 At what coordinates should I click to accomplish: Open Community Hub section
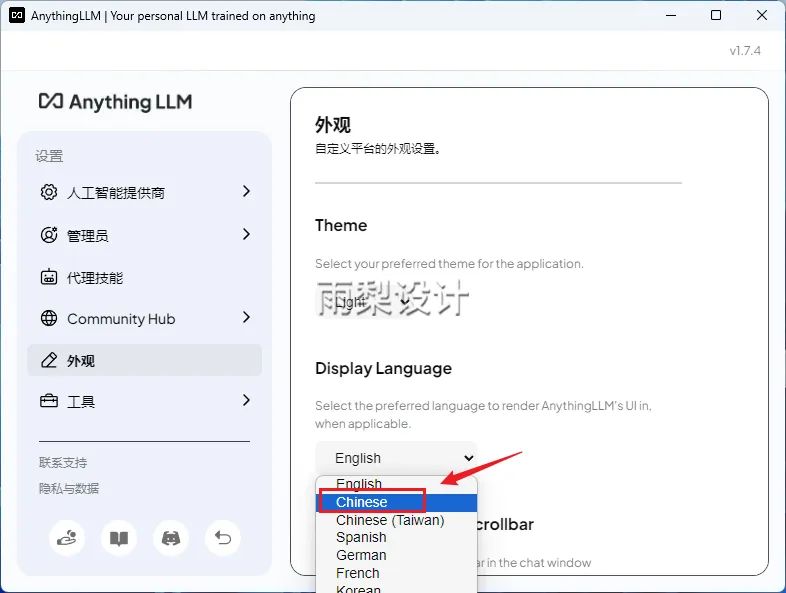click(144, 318)
